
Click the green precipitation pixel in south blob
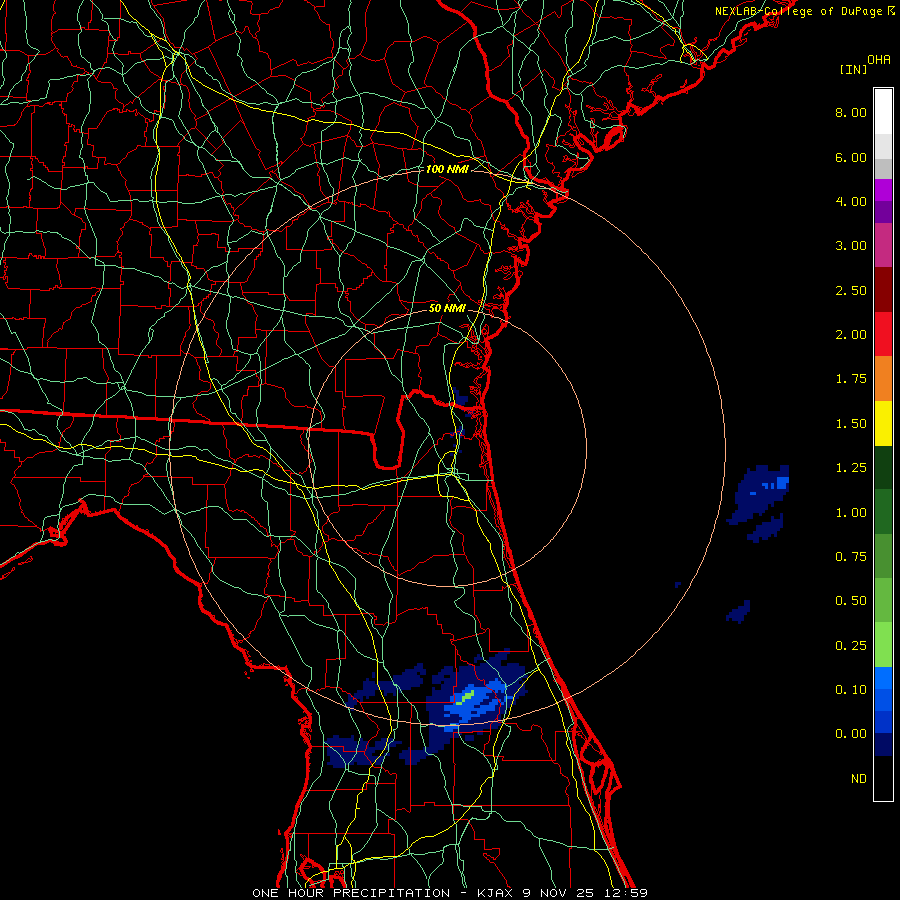[x=467, y=697]
